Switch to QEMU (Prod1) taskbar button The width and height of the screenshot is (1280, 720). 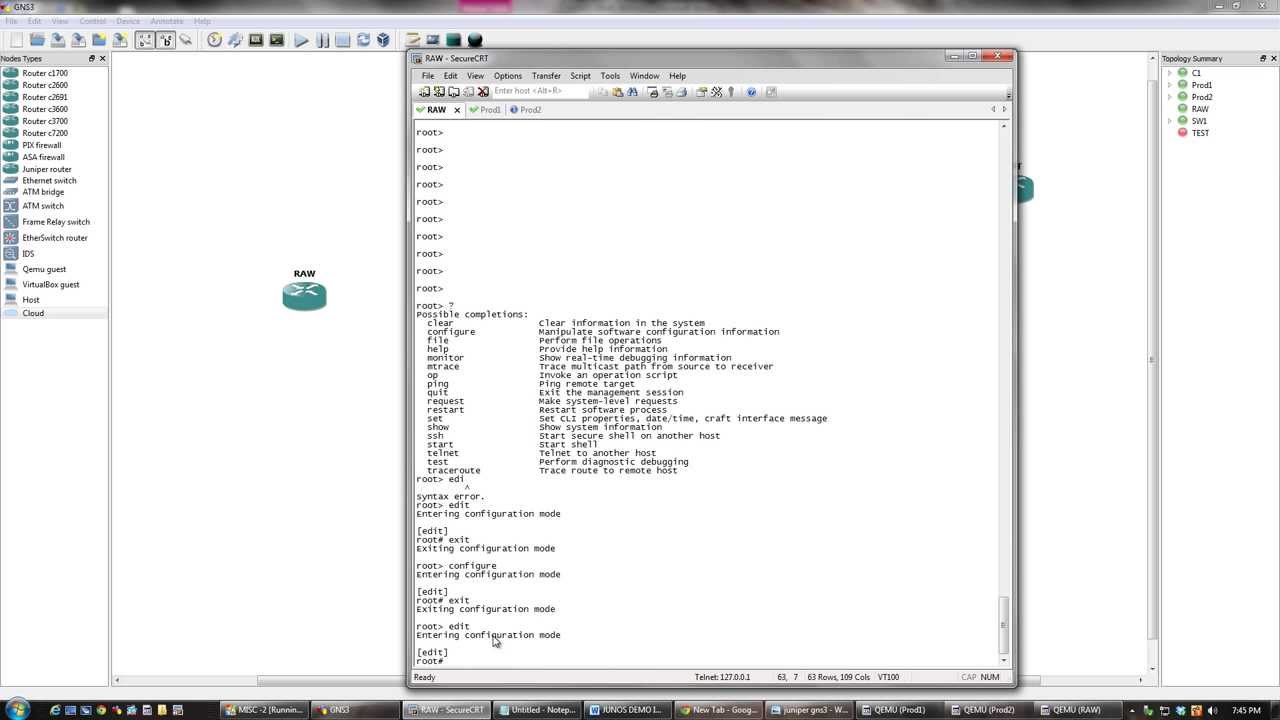point(898,710)
